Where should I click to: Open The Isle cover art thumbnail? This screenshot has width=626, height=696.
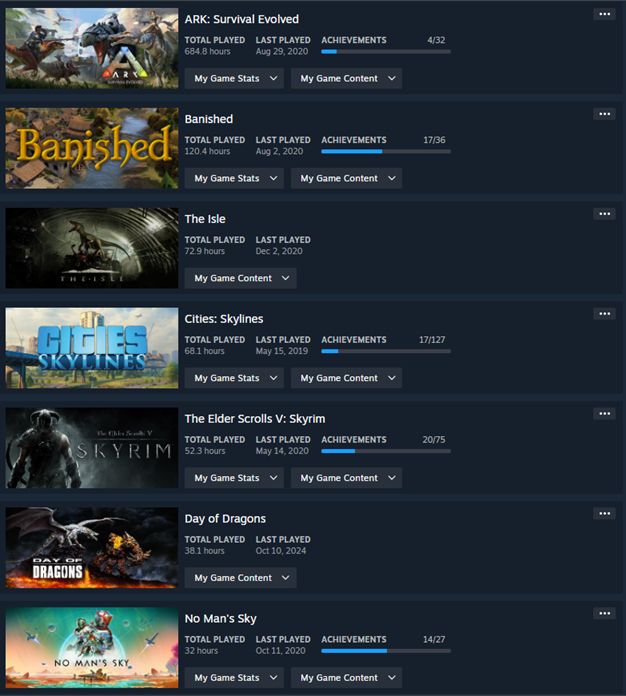pos(92,248)
